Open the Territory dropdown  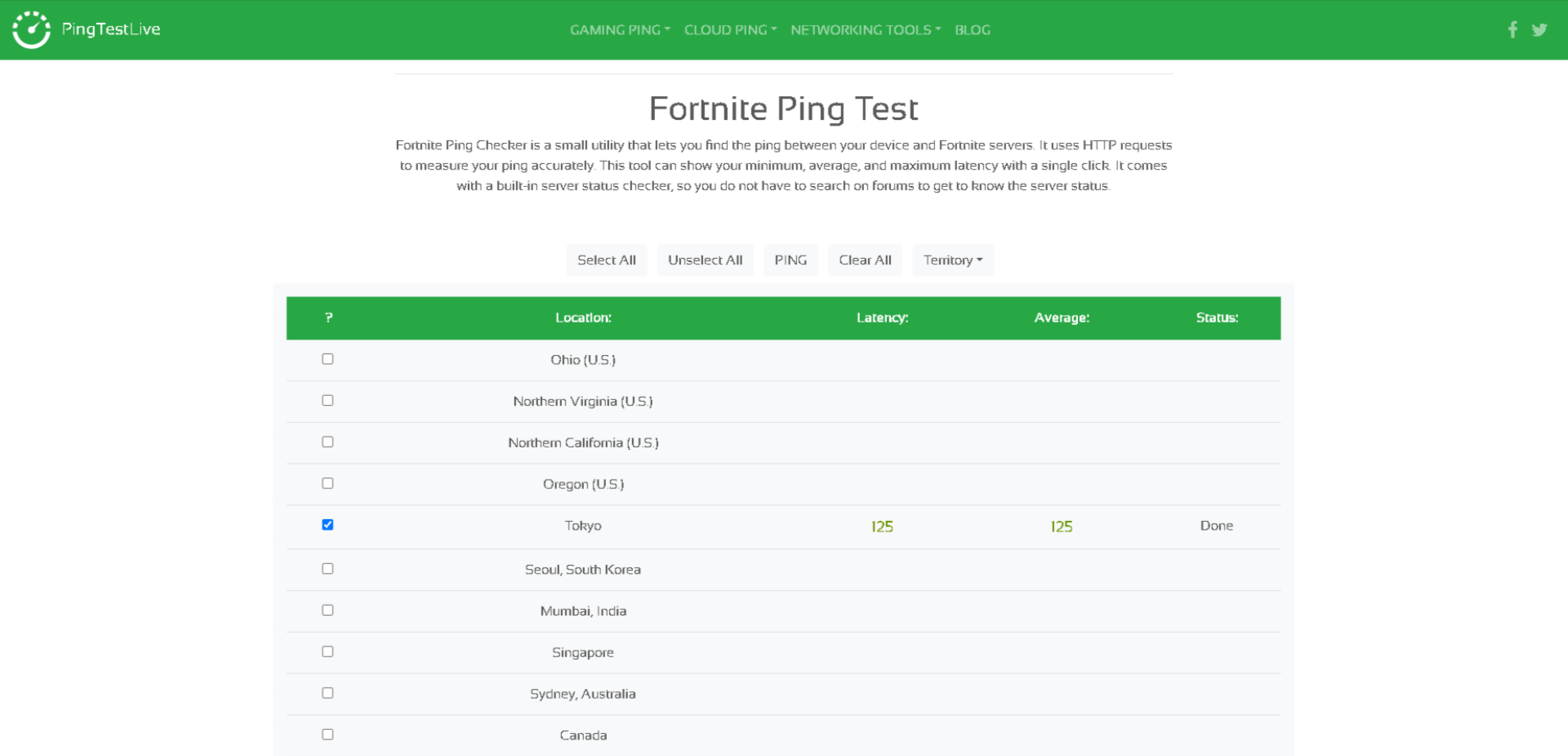point(953,260)
